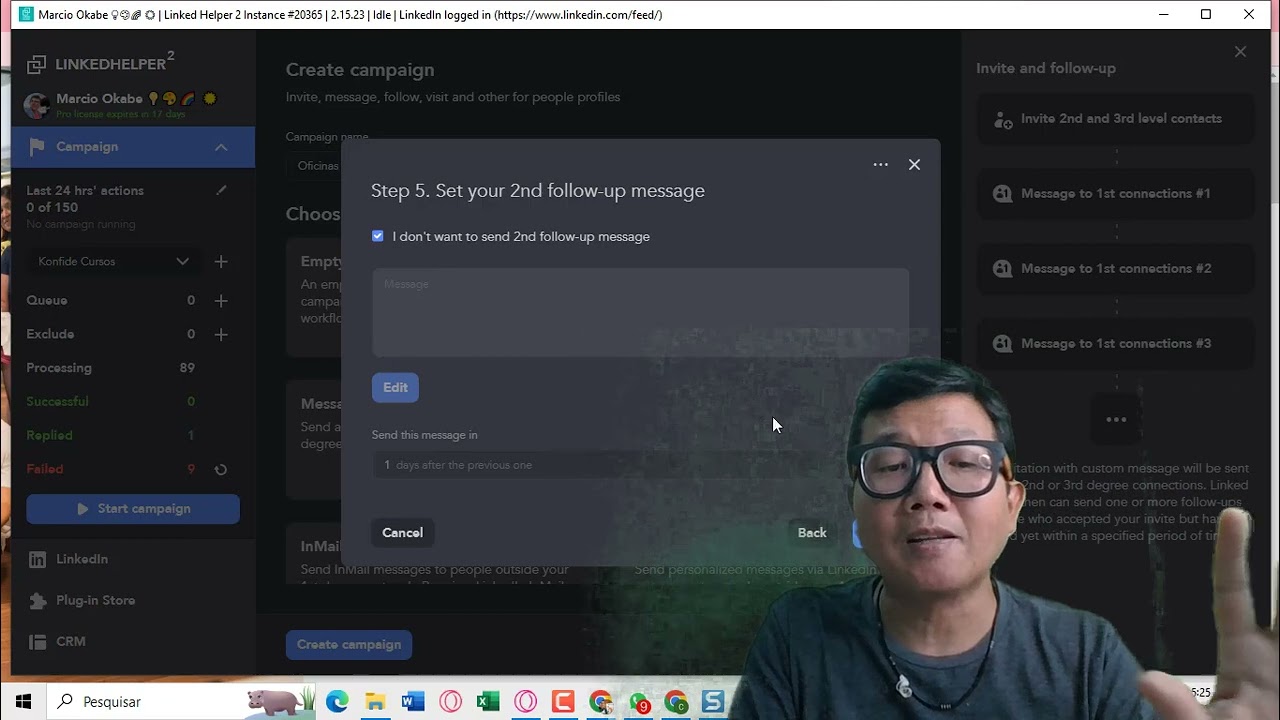Open Snagit from the taskbar
Viewport: 1280px width, 720px height.
point(713,702)
